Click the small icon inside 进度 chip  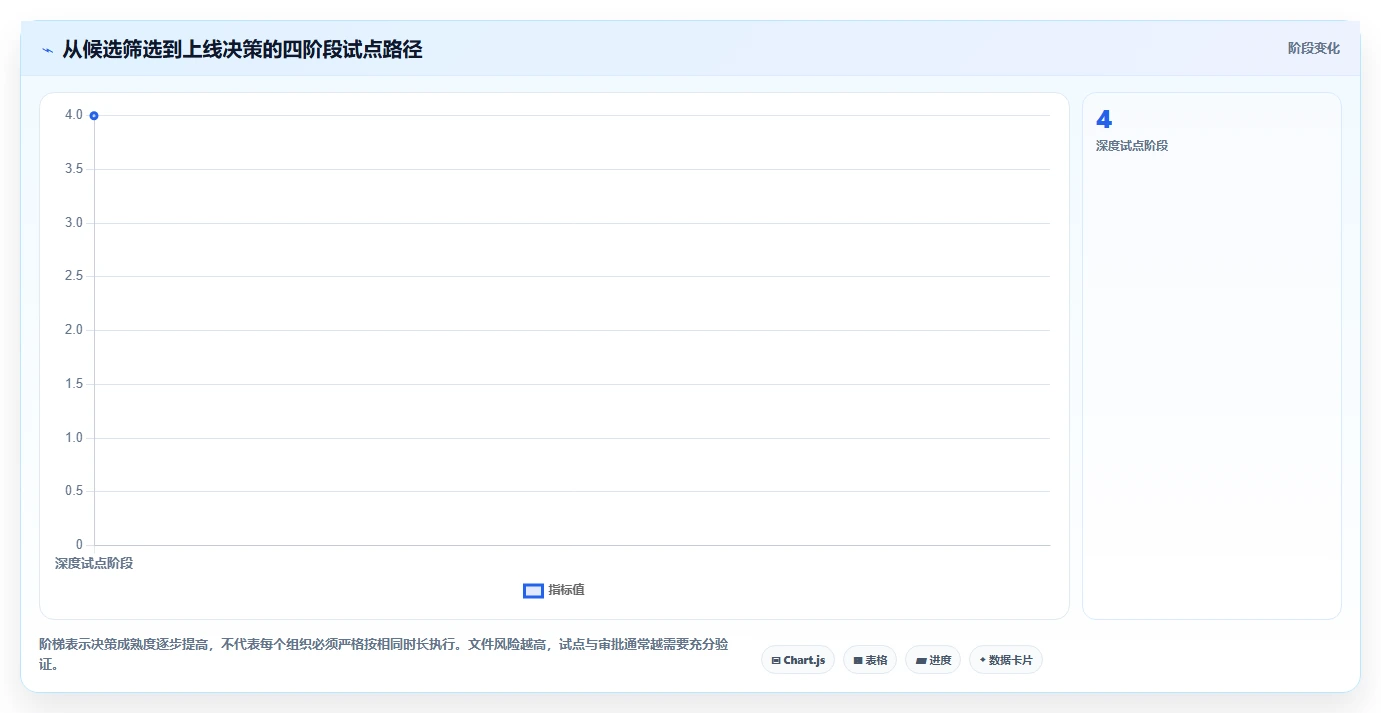click(x=920, y=661)
